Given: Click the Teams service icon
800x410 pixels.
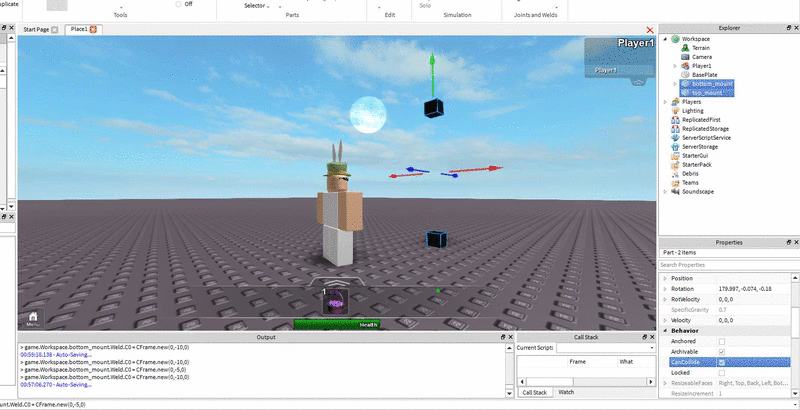Looking at the screenshot, I should (x=676, y=183).
